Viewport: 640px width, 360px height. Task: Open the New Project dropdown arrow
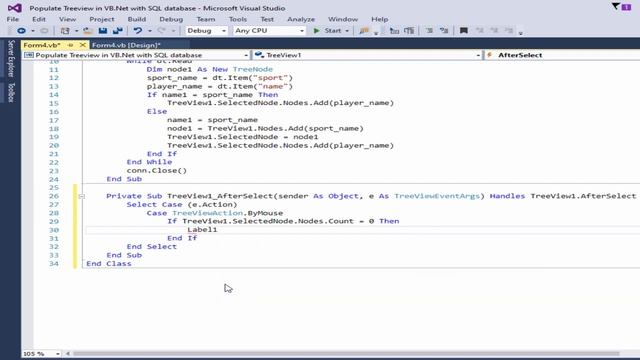tap(76, 31)
